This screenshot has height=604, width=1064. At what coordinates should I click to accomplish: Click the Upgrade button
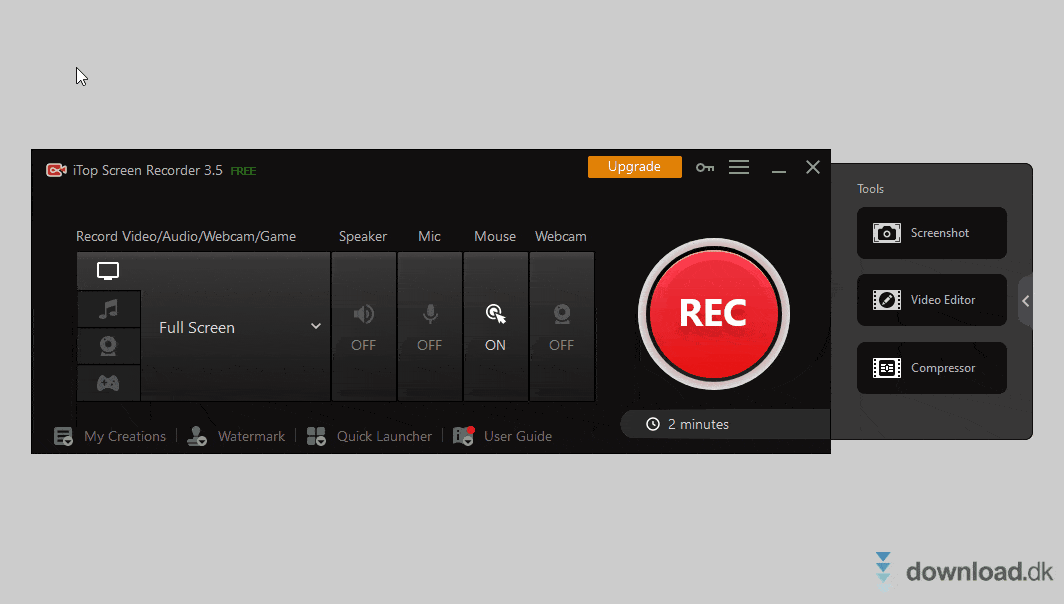coord(634,167)
